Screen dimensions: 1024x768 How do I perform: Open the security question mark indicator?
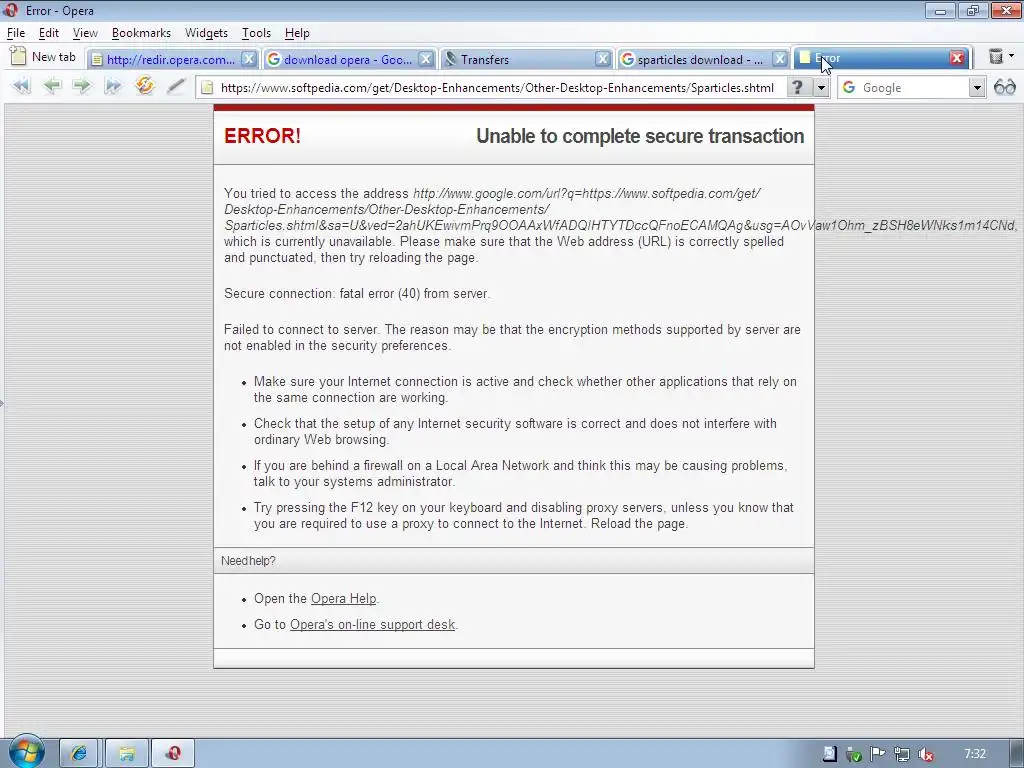[x=797, y=88]
